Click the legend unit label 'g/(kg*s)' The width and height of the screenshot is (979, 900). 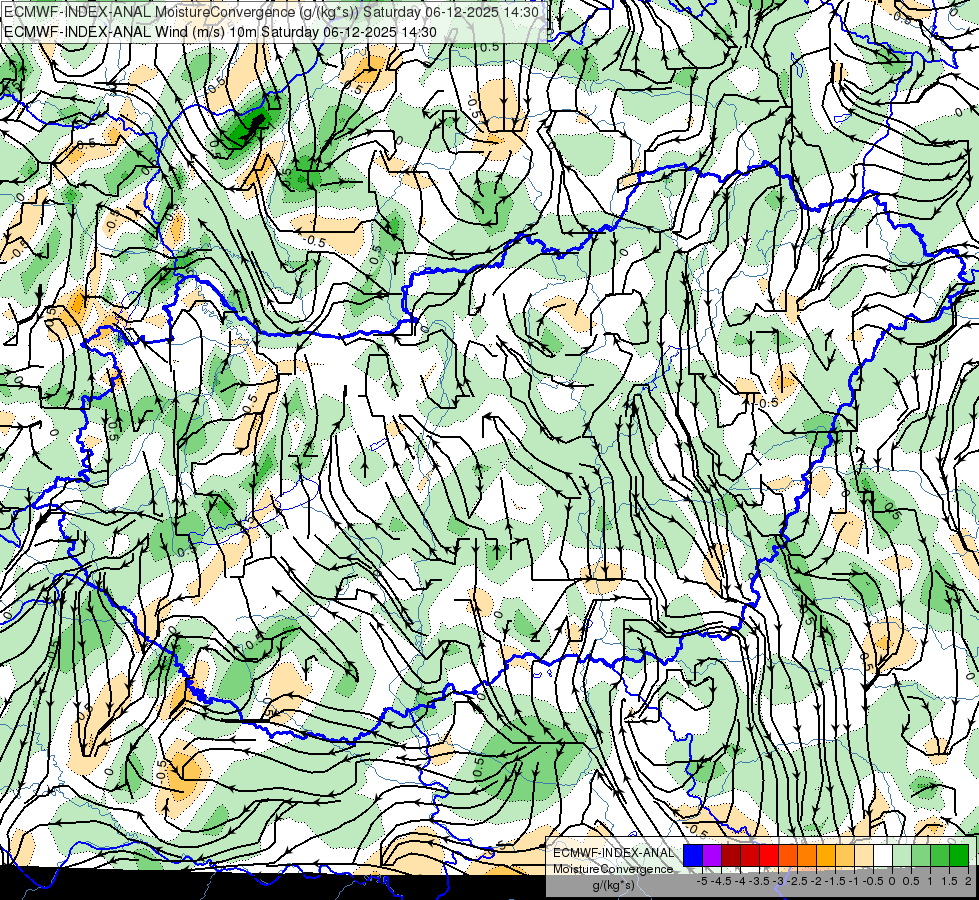(614, 886)
